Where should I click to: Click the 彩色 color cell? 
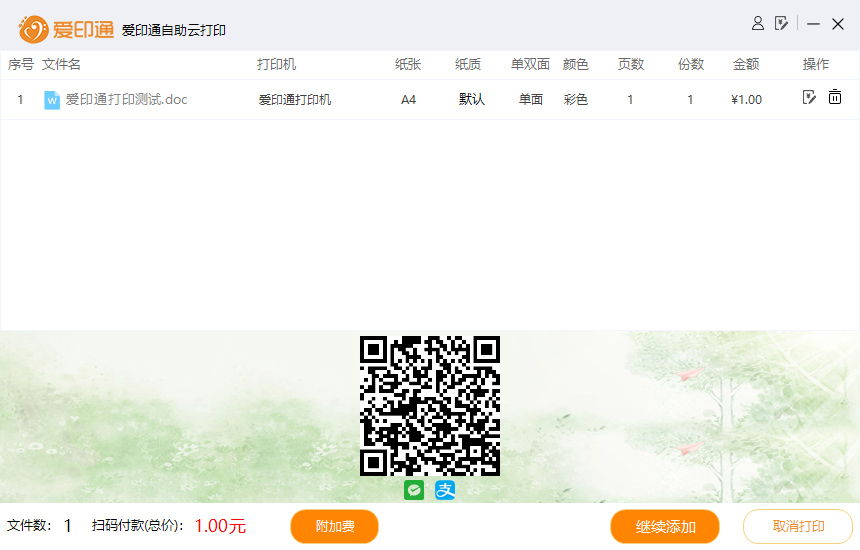tap(575, 99)
